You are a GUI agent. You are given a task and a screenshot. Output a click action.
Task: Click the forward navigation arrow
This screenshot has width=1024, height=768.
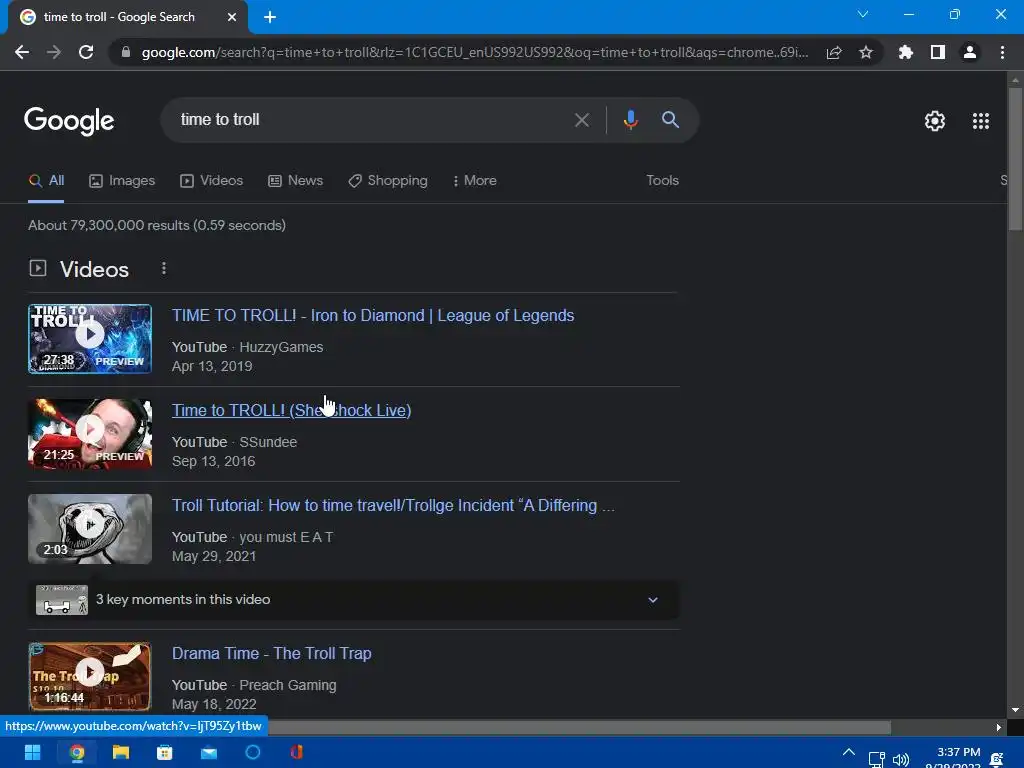54,52
